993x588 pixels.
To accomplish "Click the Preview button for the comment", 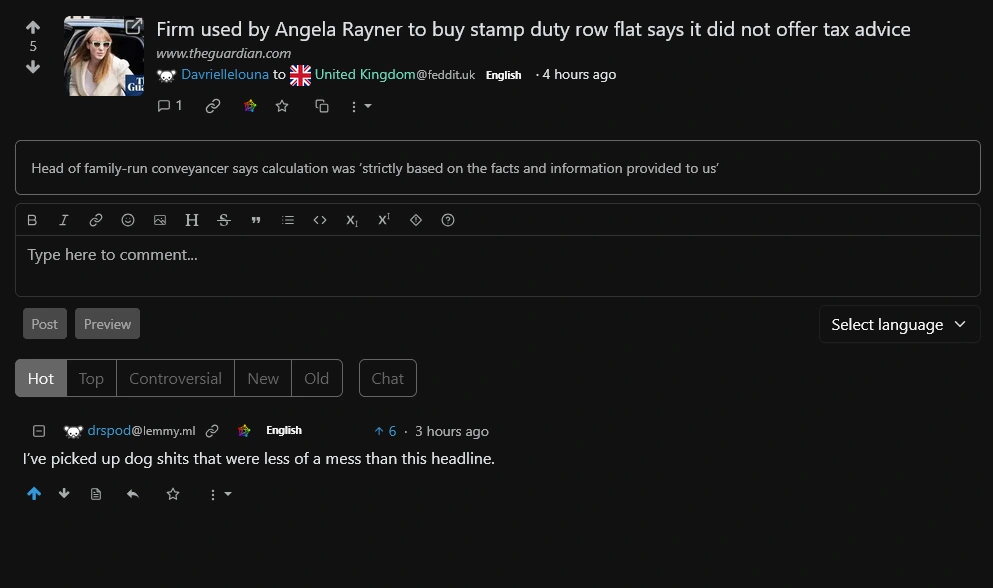I will [x=107, y=323].
